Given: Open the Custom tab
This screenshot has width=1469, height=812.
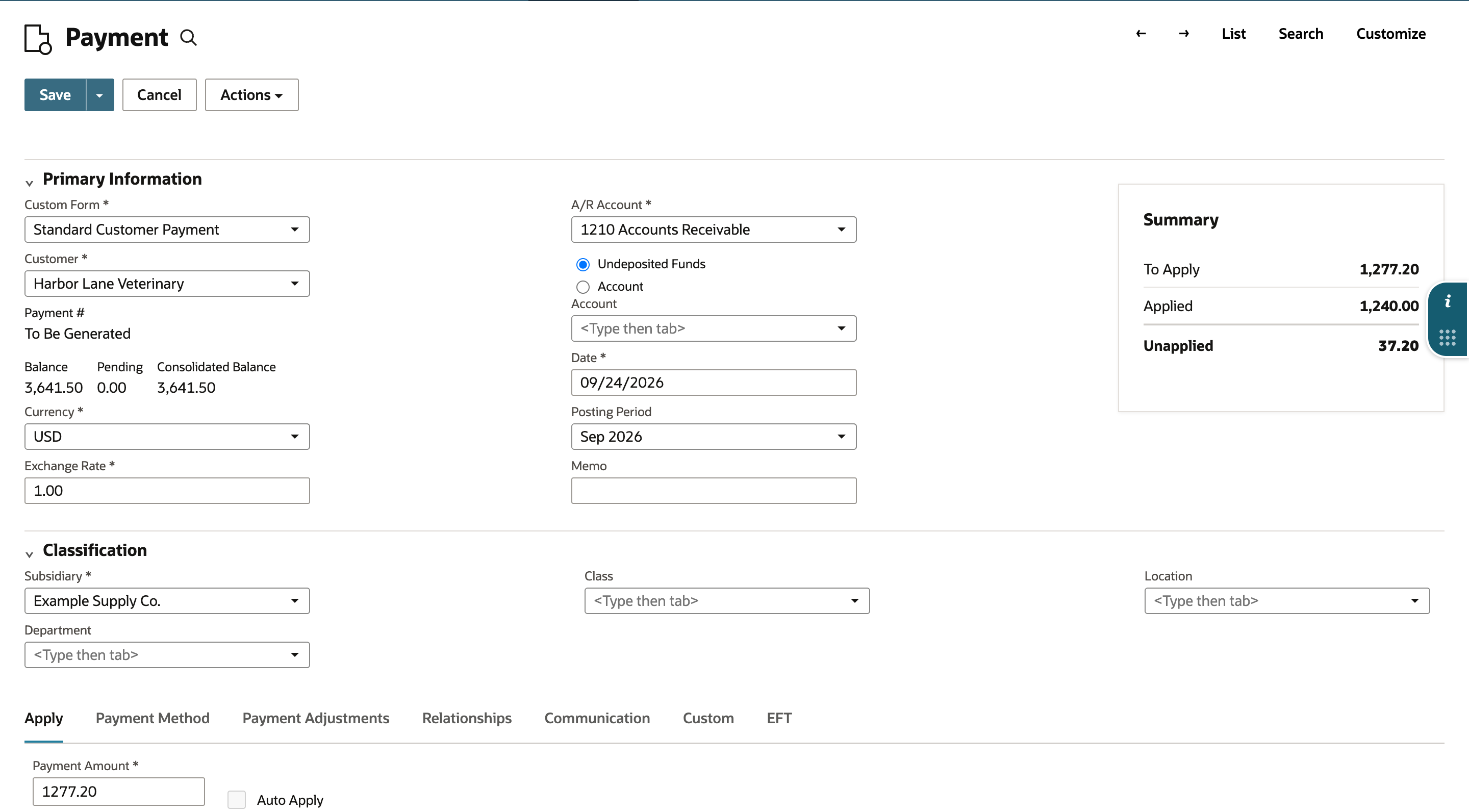Looking at the screenshot, I should tap(708, 718).
